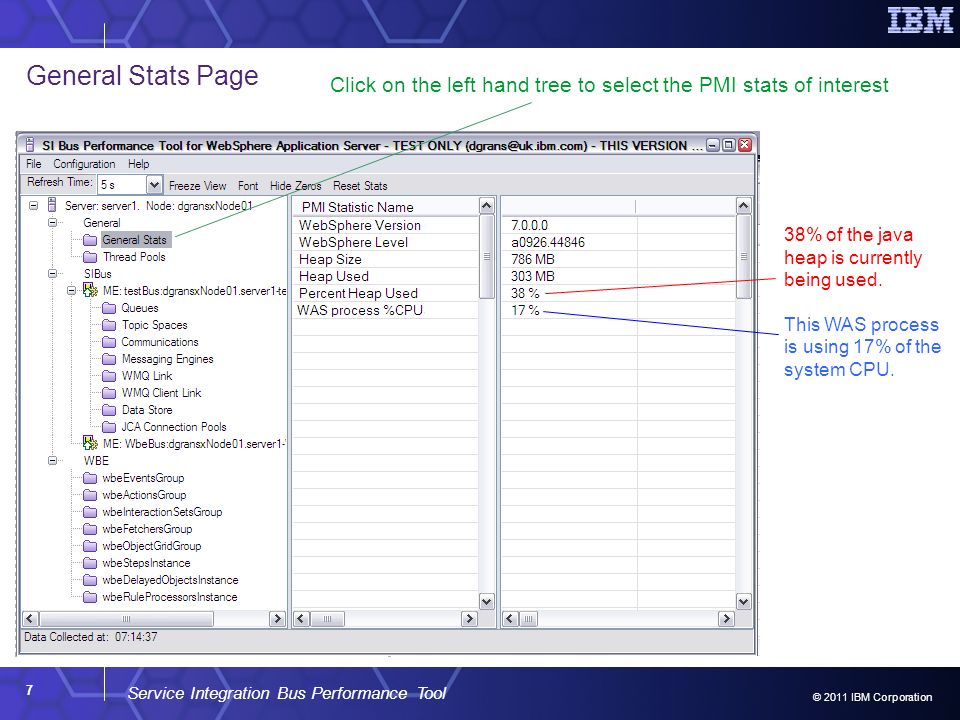Click the testBus messaging engine icon
Screen dimensions: 960x720
[91, 291]
